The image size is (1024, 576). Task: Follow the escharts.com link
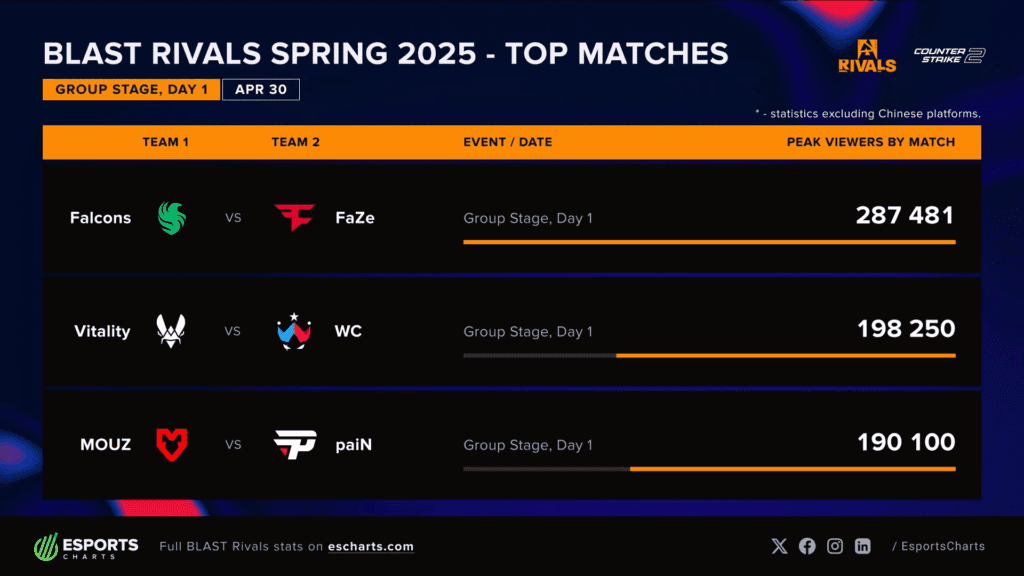370,547
